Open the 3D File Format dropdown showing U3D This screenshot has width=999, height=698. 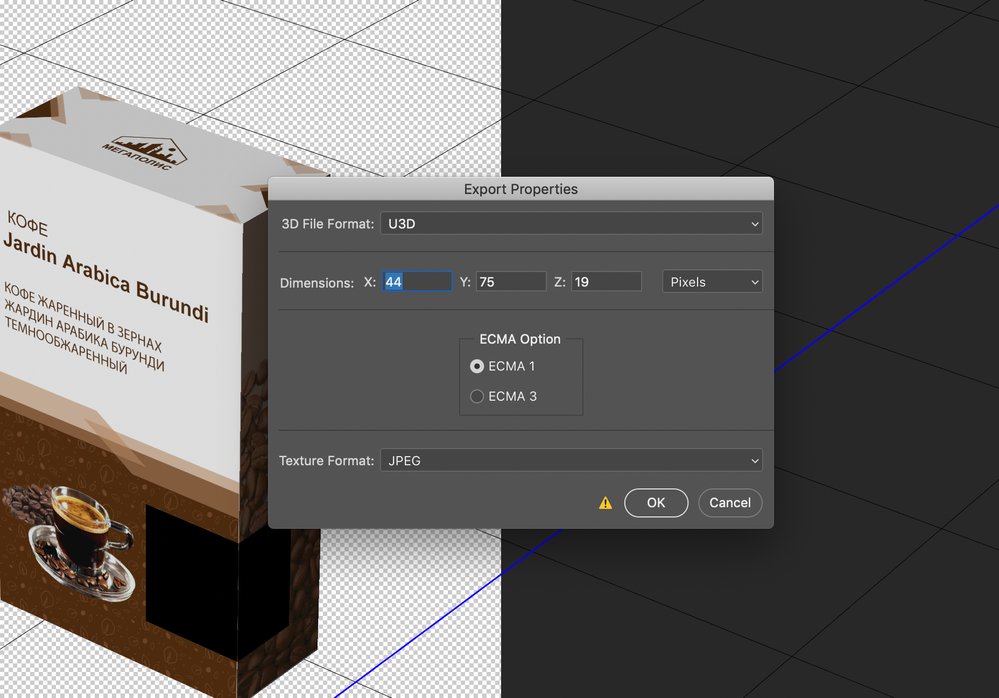point(570,224)
